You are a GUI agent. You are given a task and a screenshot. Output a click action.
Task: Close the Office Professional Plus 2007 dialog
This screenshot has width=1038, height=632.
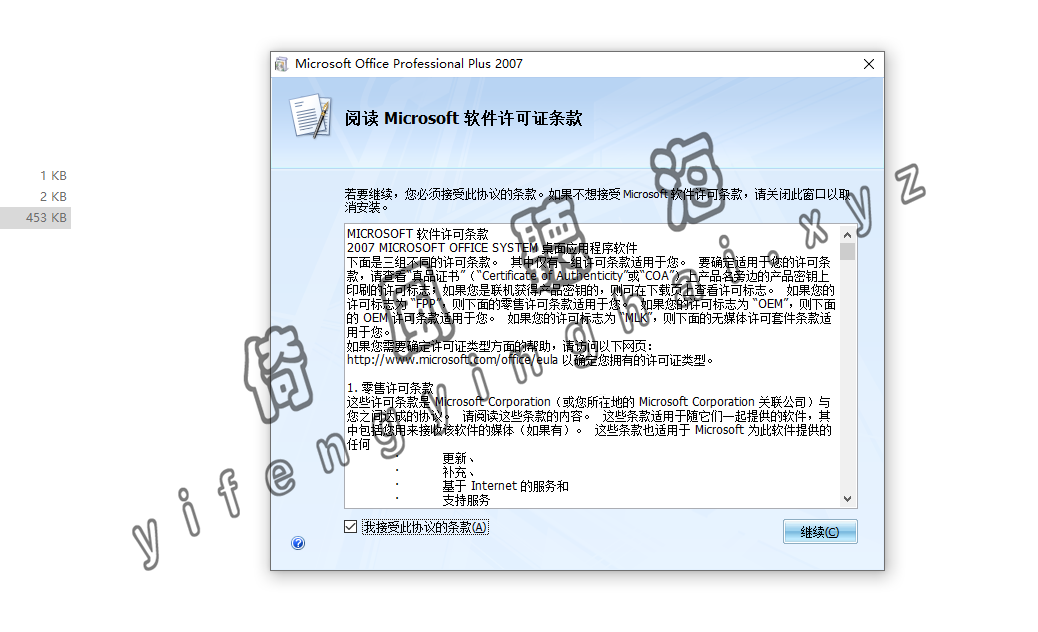pyautogui.click(x=869, y=64)
